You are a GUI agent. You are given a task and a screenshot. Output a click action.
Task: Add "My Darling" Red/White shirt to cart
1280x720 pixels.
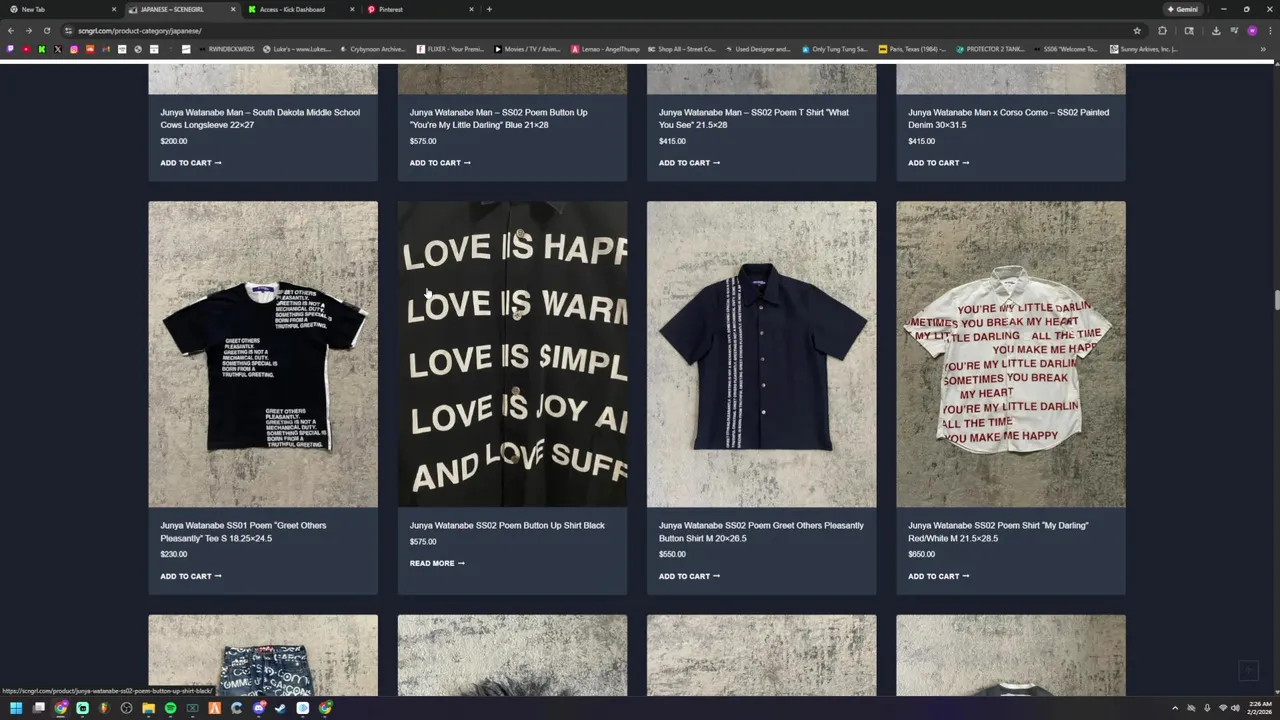click(x=938, y=576)
